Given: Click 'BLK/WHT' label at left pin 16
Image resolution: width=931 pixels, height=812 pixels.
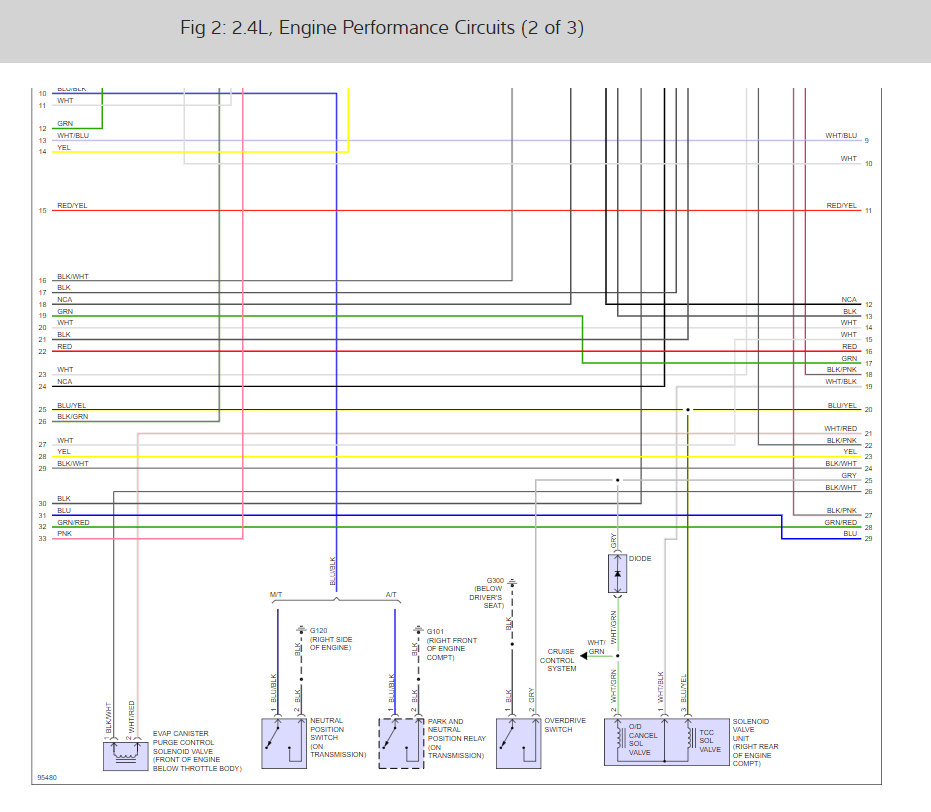Looking at the screenshot, I should (72, 277).
